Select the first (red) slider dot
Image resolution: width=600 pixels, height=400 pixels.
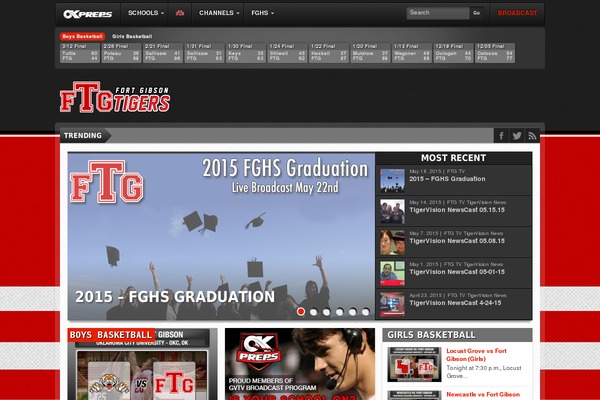pyautogui.click(x=301, y=312)
